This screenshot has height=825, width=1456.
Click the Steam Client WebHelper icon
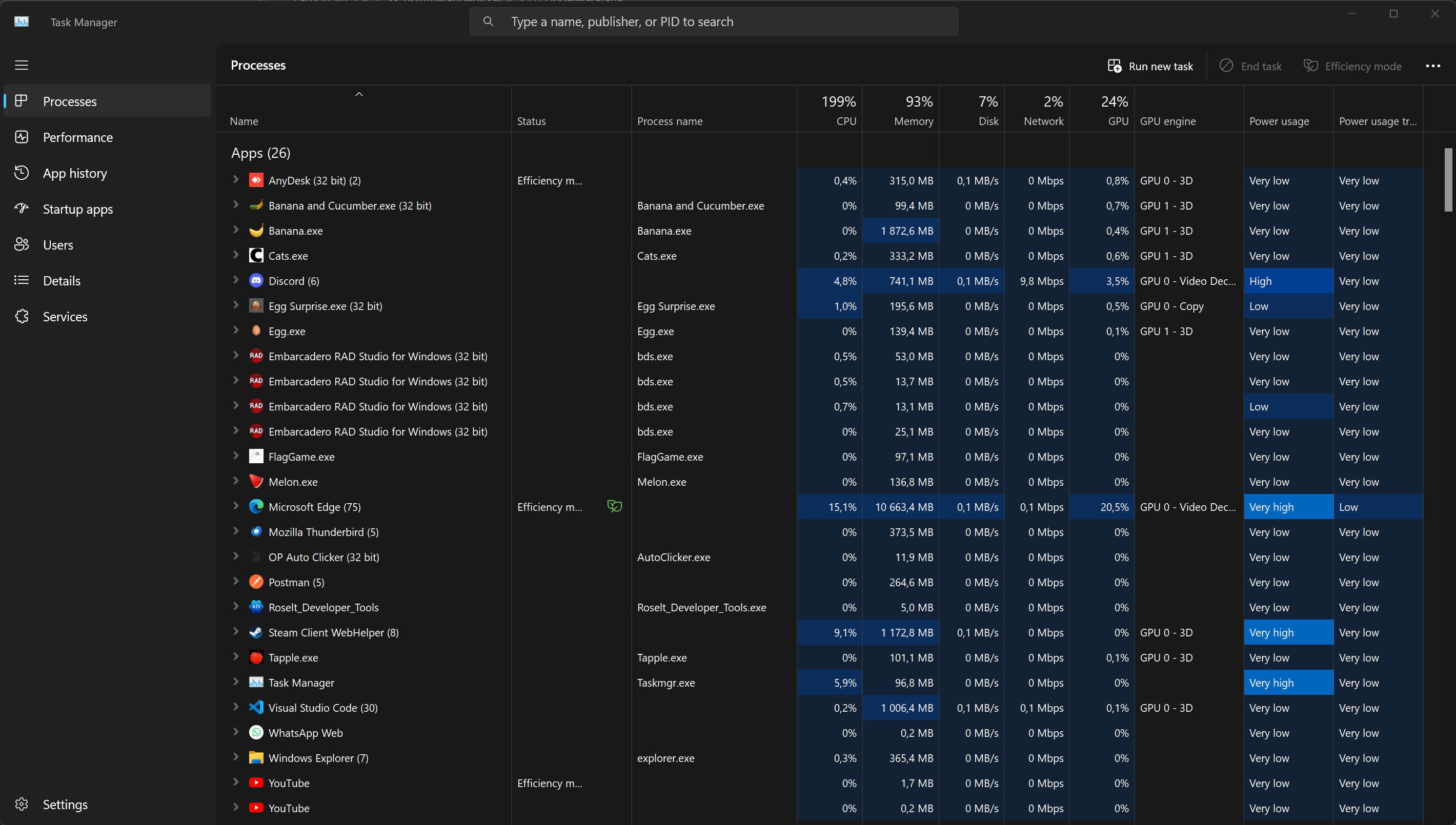coord(256,632)
